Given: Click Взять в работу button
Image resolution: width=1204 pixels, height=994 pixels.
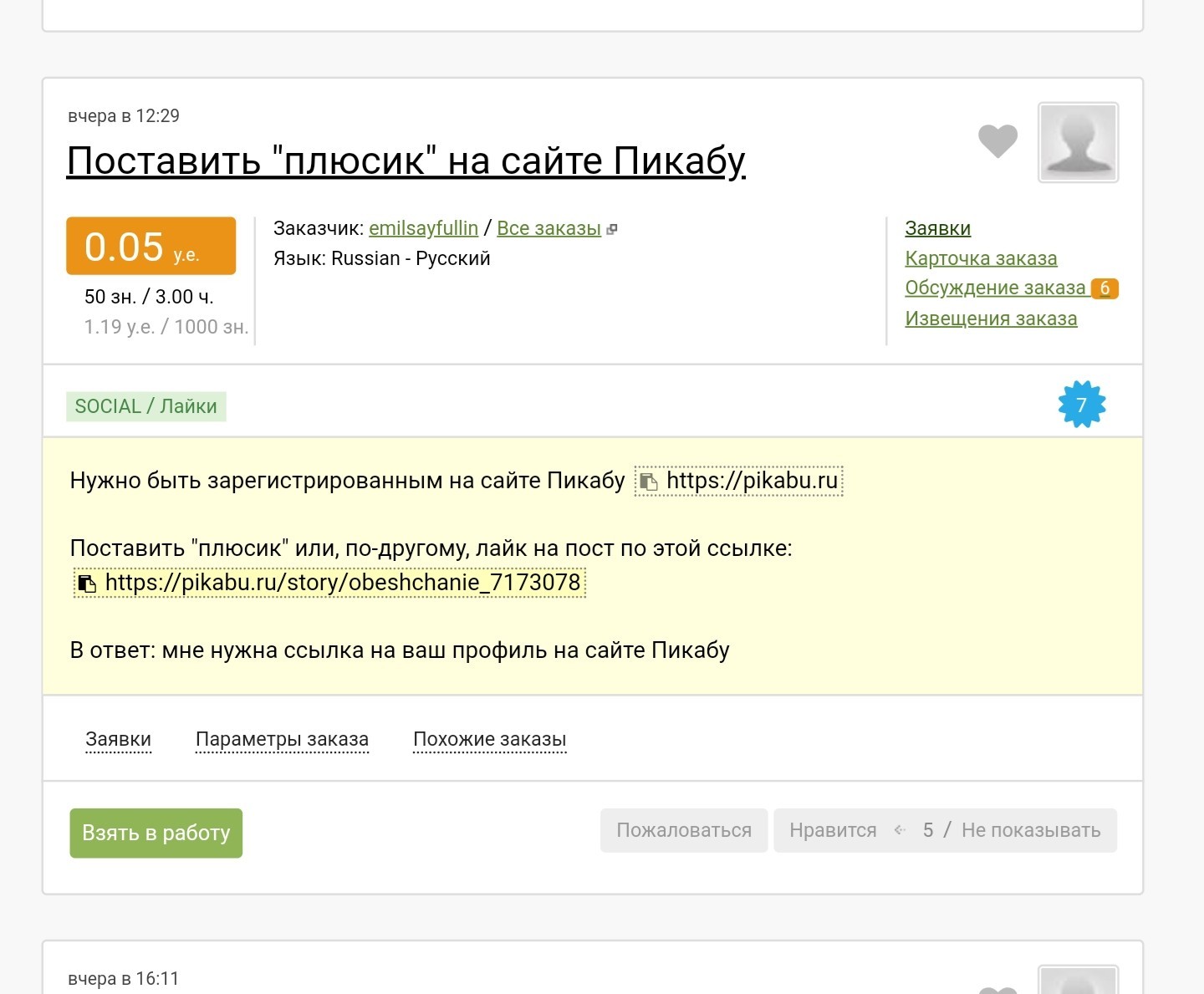Looking at the screenshot, I should coord(156,833).
